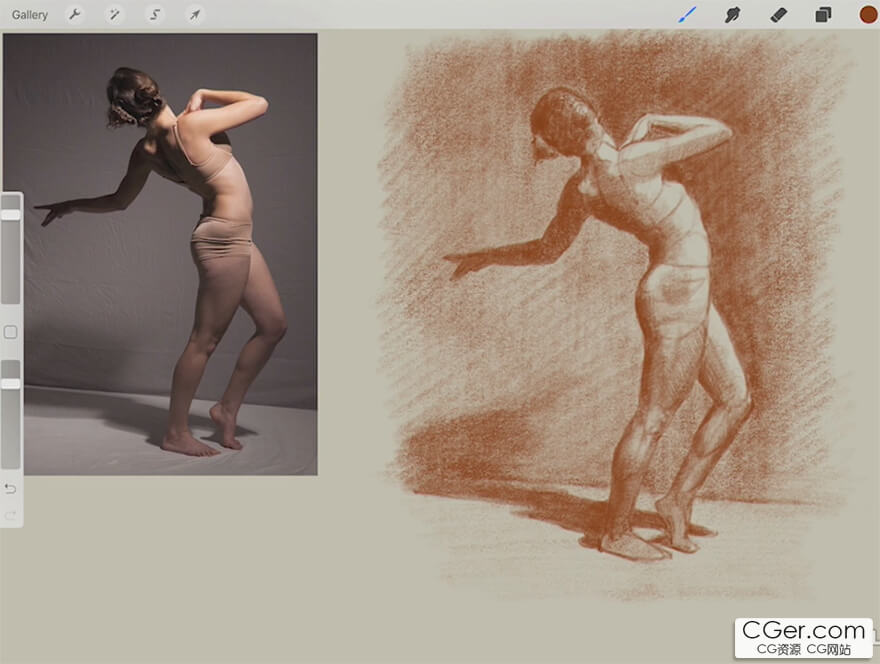
Task: Open the Layers panel
Action: point(823,15)
